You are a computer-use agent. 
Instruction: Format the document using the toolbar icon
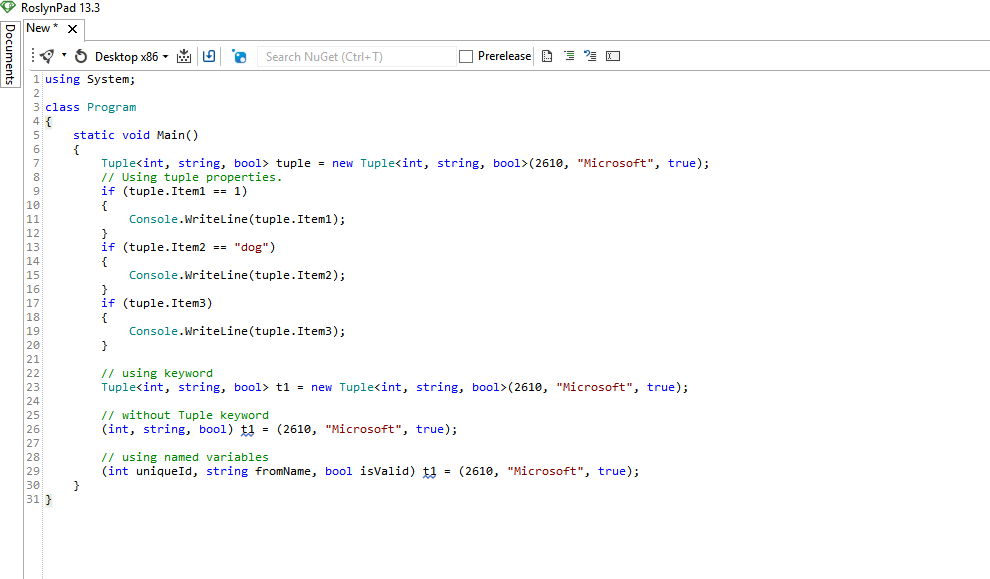546,56
